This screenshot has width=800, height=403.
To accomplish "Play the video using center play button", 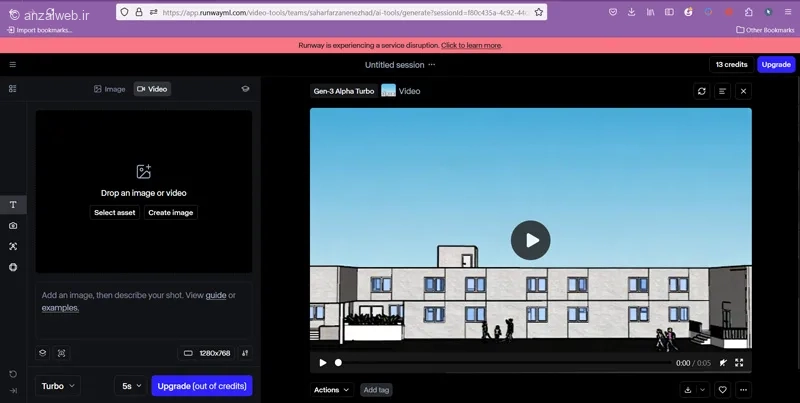I will tap(531, 240).
